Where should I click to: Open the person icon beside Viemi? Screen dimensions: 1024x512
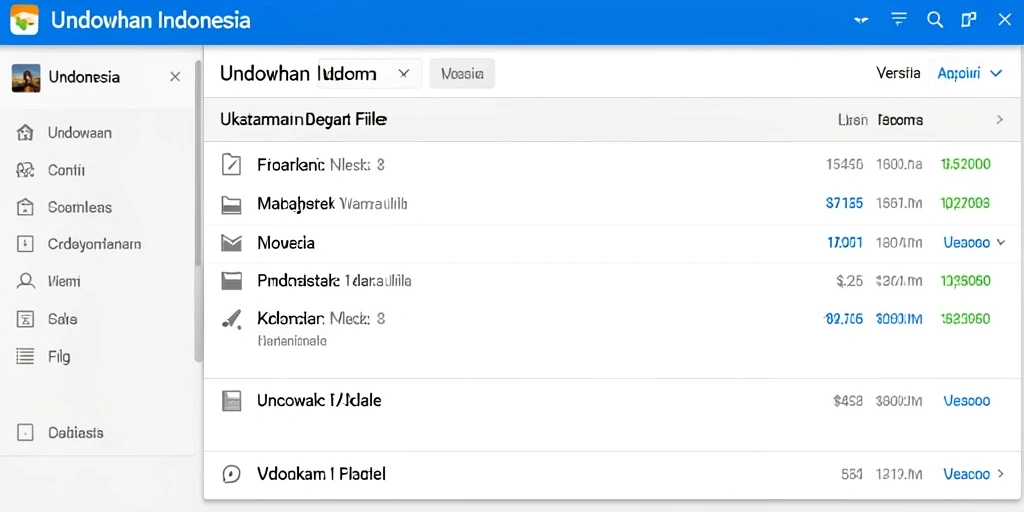click(x=25, y=281)
